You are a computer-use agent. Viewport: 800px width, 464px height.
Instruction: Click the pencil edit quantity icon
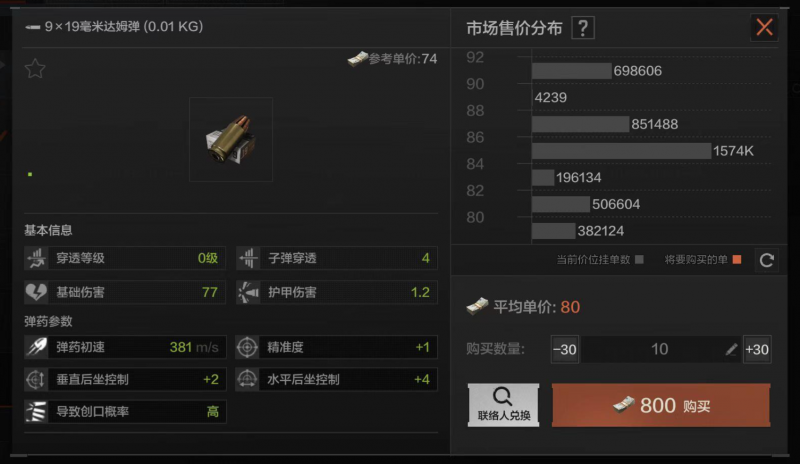[731, 349]
